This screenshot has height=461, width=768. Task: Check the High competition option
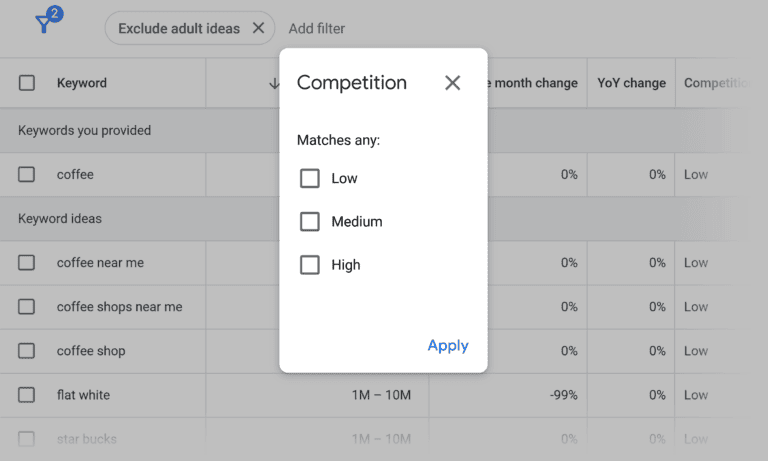click(310, 265)
